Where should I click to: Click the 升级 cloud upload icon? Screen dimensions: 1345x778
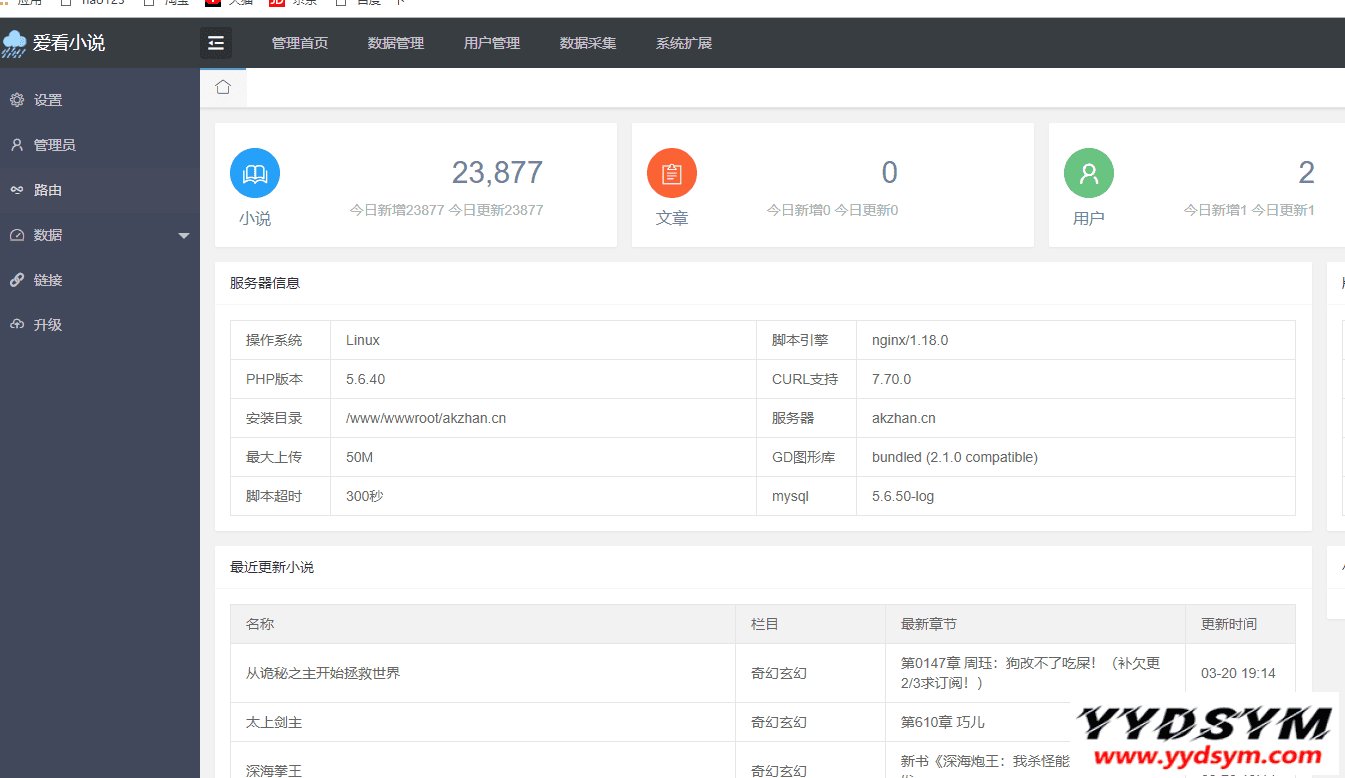pos(17,325)
